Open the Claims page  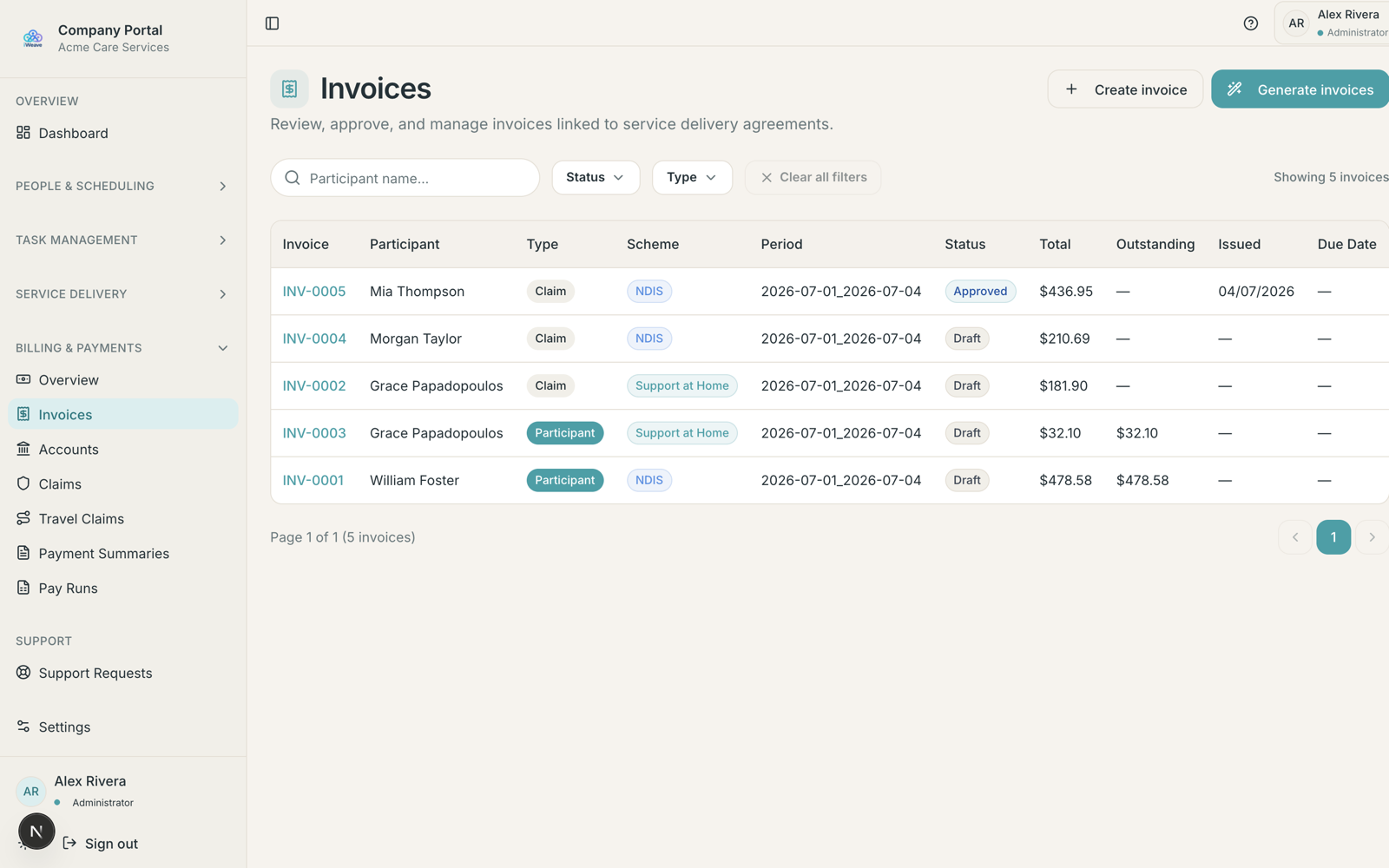122,483
